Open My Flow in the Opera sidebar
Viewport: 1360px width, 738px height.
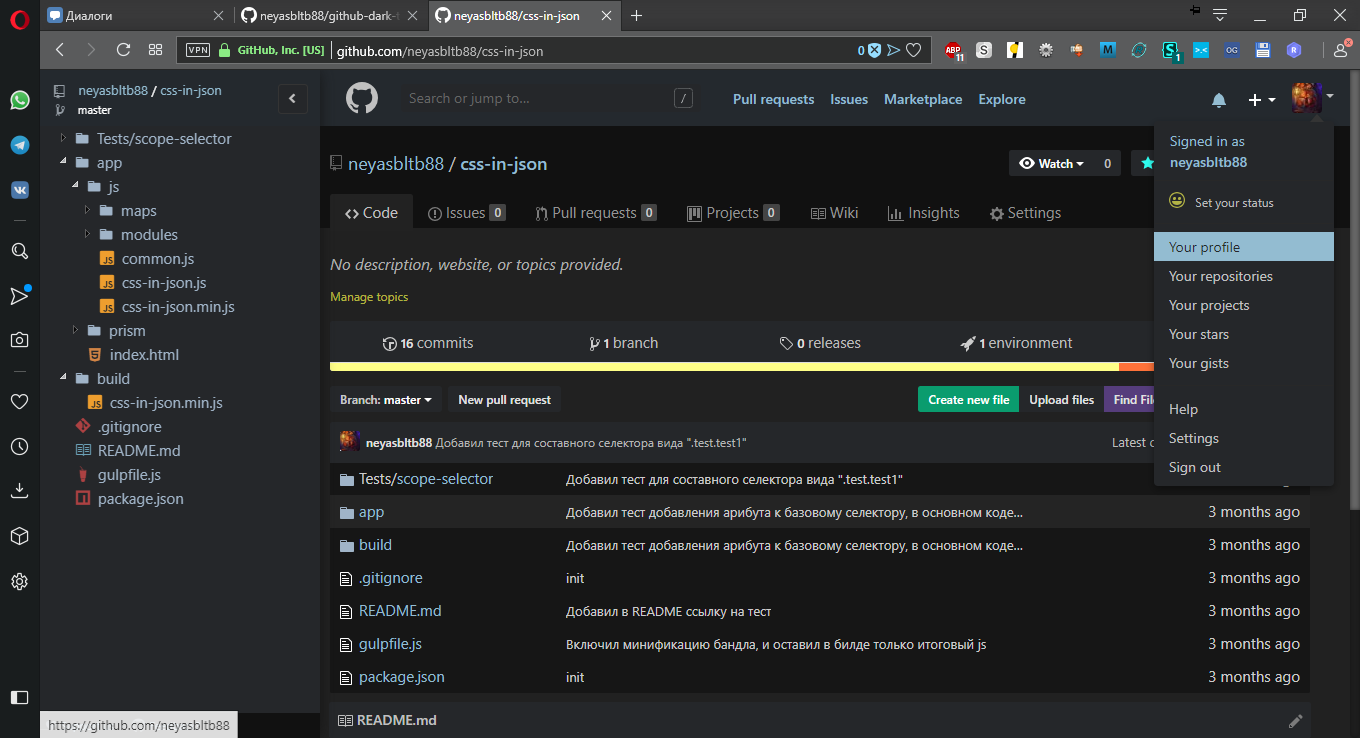point(19,296)
